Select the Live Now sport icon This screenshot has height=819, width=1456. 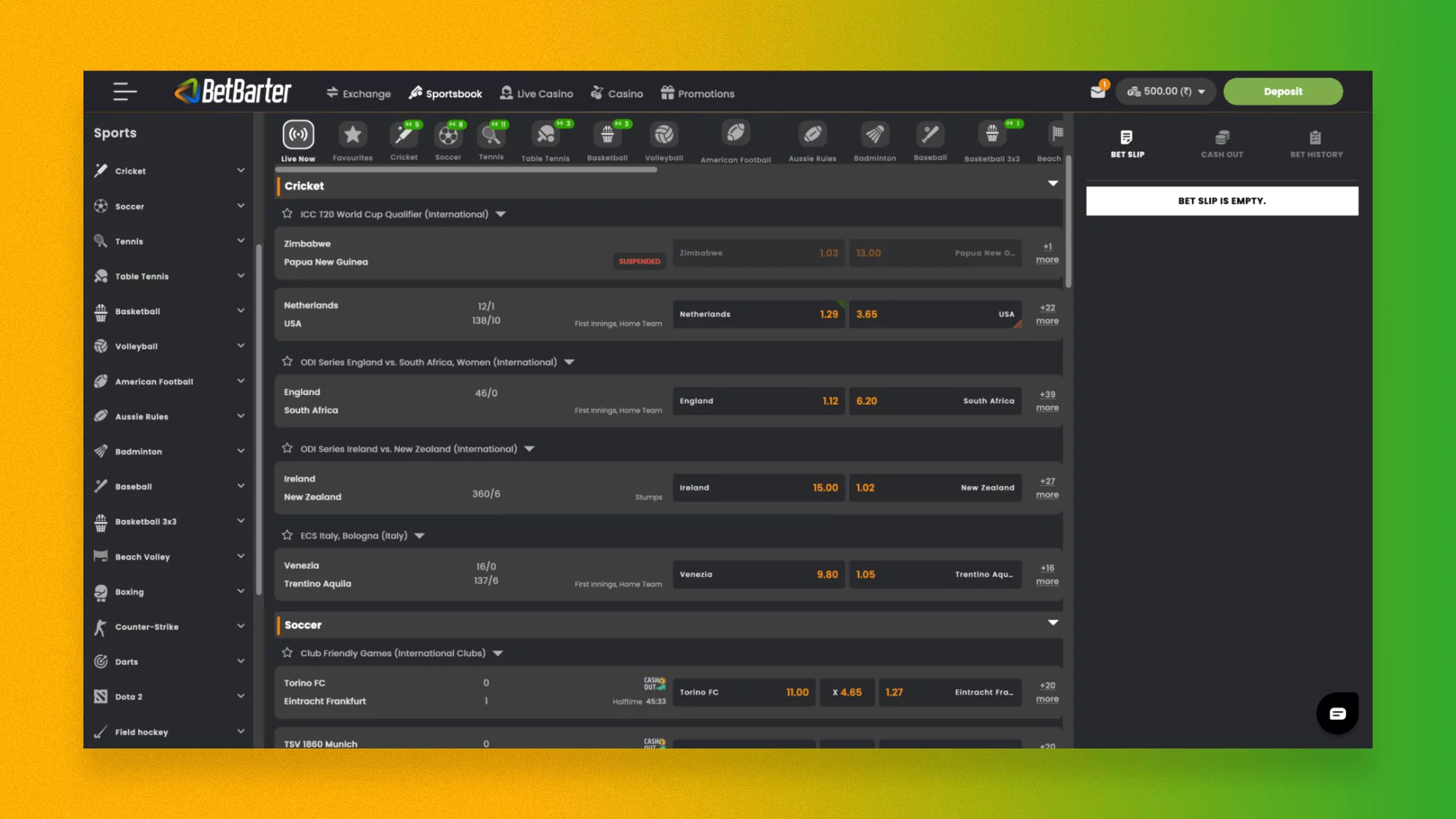(x=298, y=135)
